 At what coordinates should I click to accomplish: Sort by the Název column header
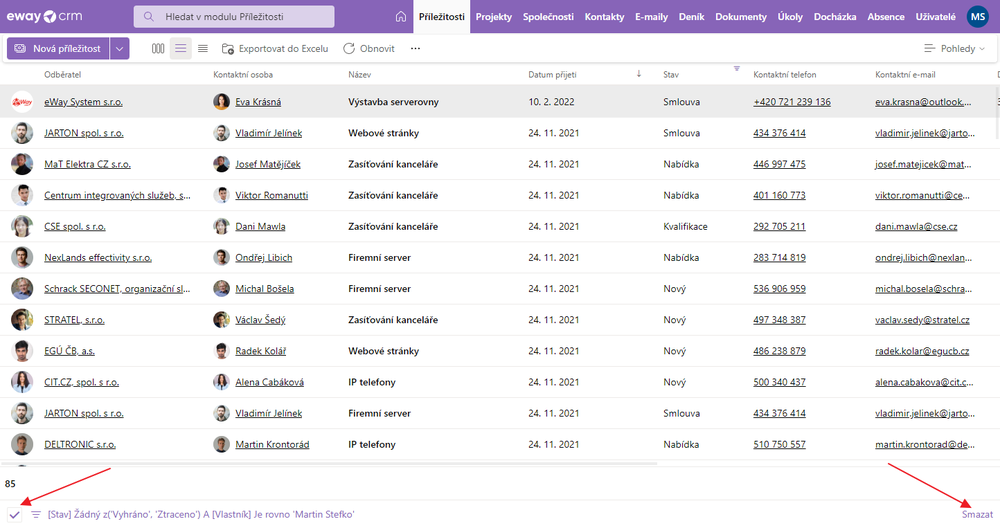click(x=360, y=75)
